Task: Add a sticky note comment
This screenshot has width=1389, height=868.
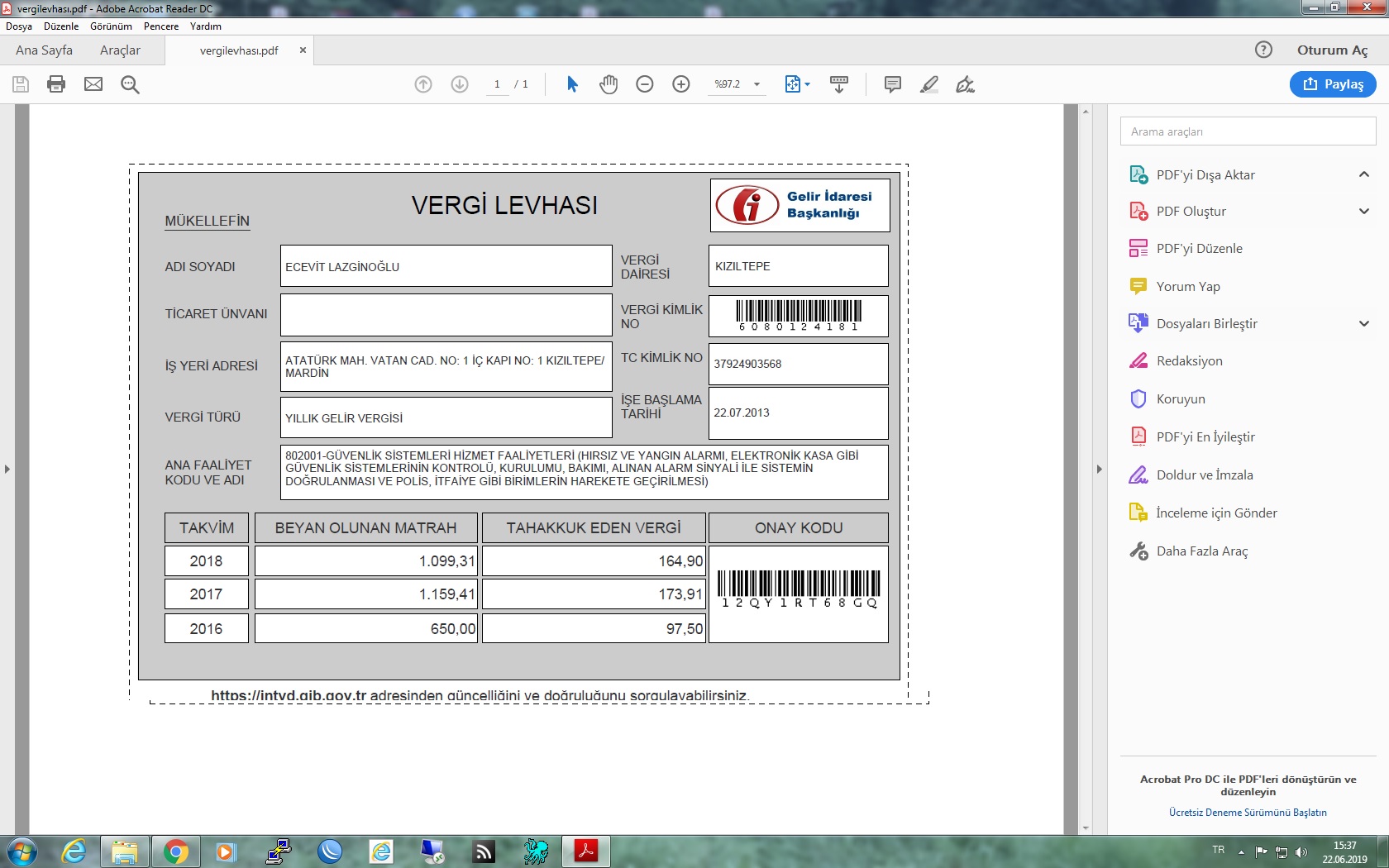Action: pyautogui.click(x=893, y=84)
